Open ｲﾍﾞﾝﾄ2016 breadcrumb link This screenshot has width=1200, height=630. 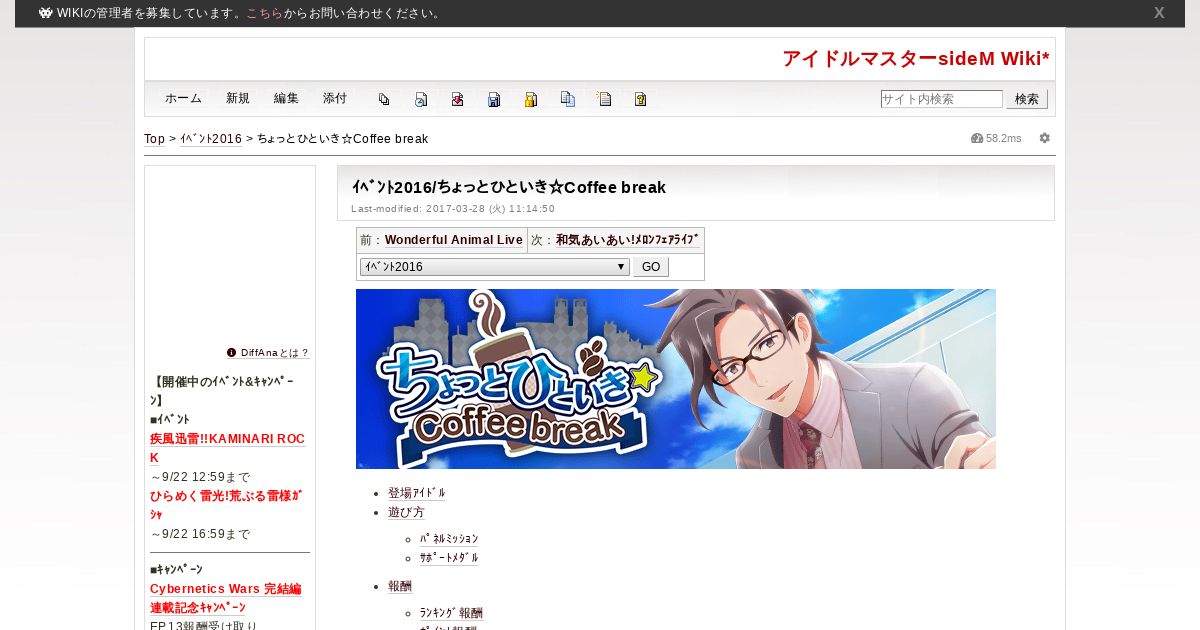[x=211, y=139]
